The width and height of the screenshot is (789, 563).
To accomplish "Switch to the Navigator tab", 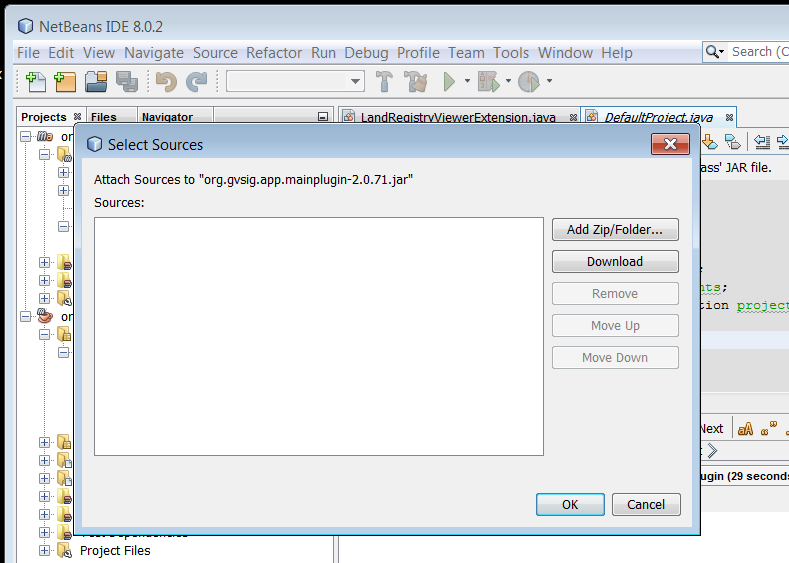I will pos(167,117).
